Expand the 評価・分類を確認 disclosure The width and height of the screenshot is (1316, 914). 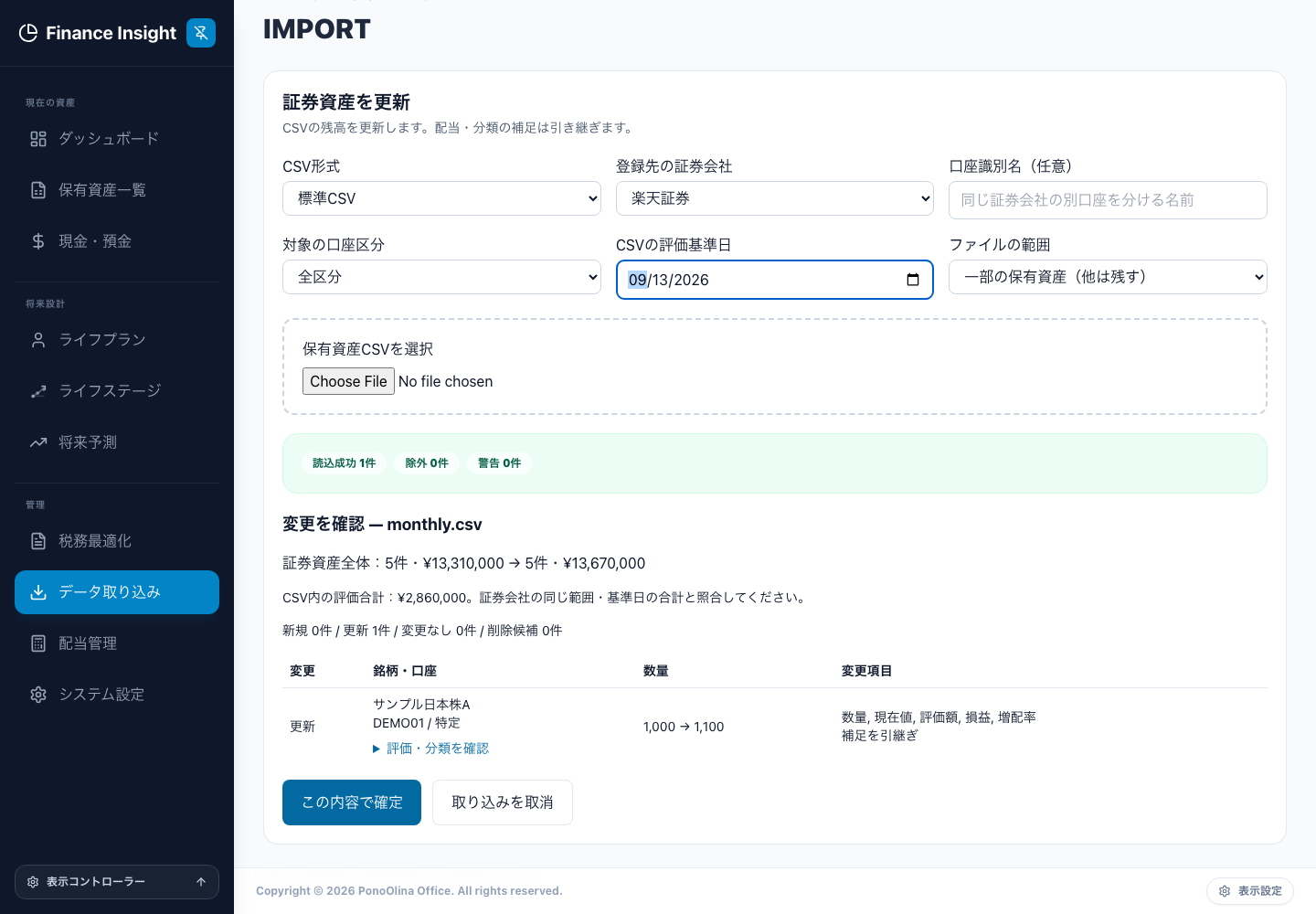coord(430,749)
